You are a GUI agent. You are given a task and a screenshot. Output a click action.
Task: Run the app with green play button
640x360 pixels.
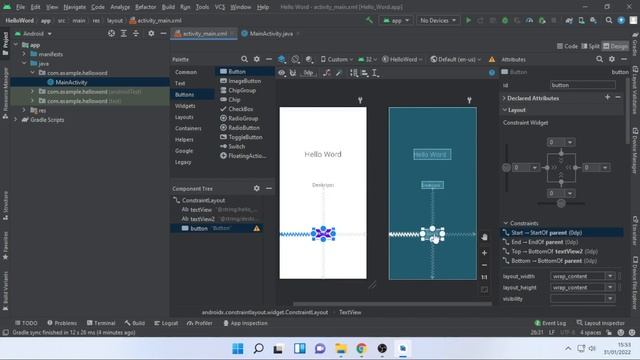[x=469, y=20]
